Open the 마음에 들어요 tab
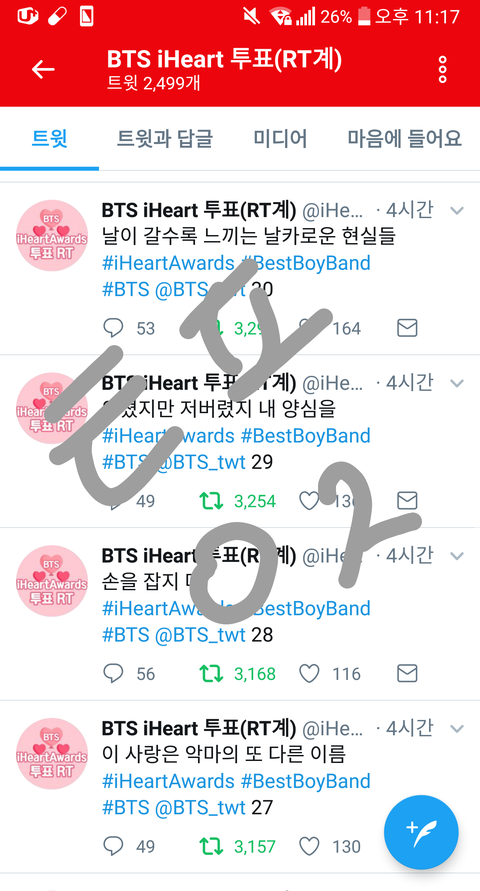This screenshot has height=891, width=480. [404, 138]
